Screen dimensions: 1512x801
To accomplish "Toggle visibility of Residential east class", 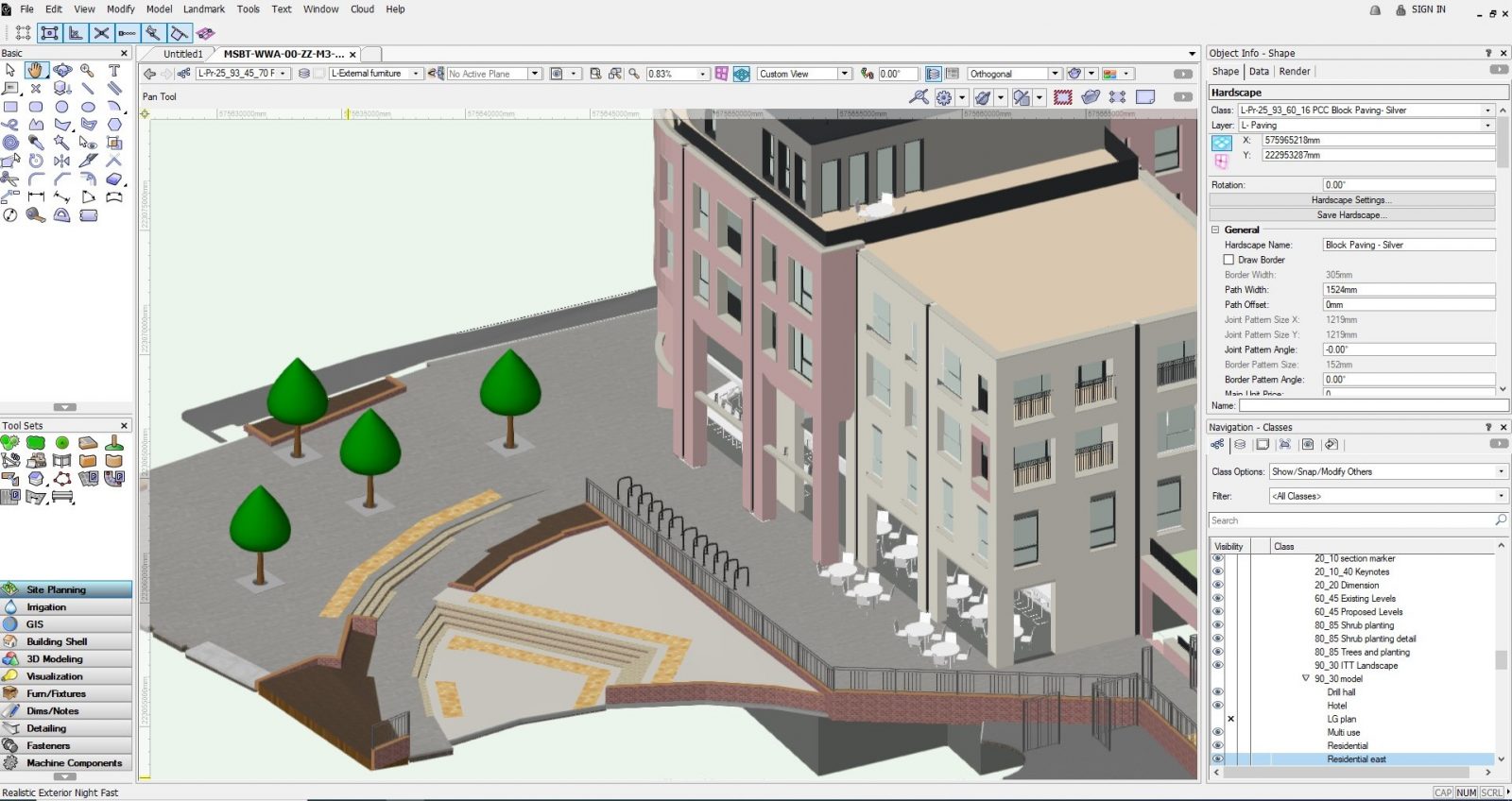I will click(1217, 759).
